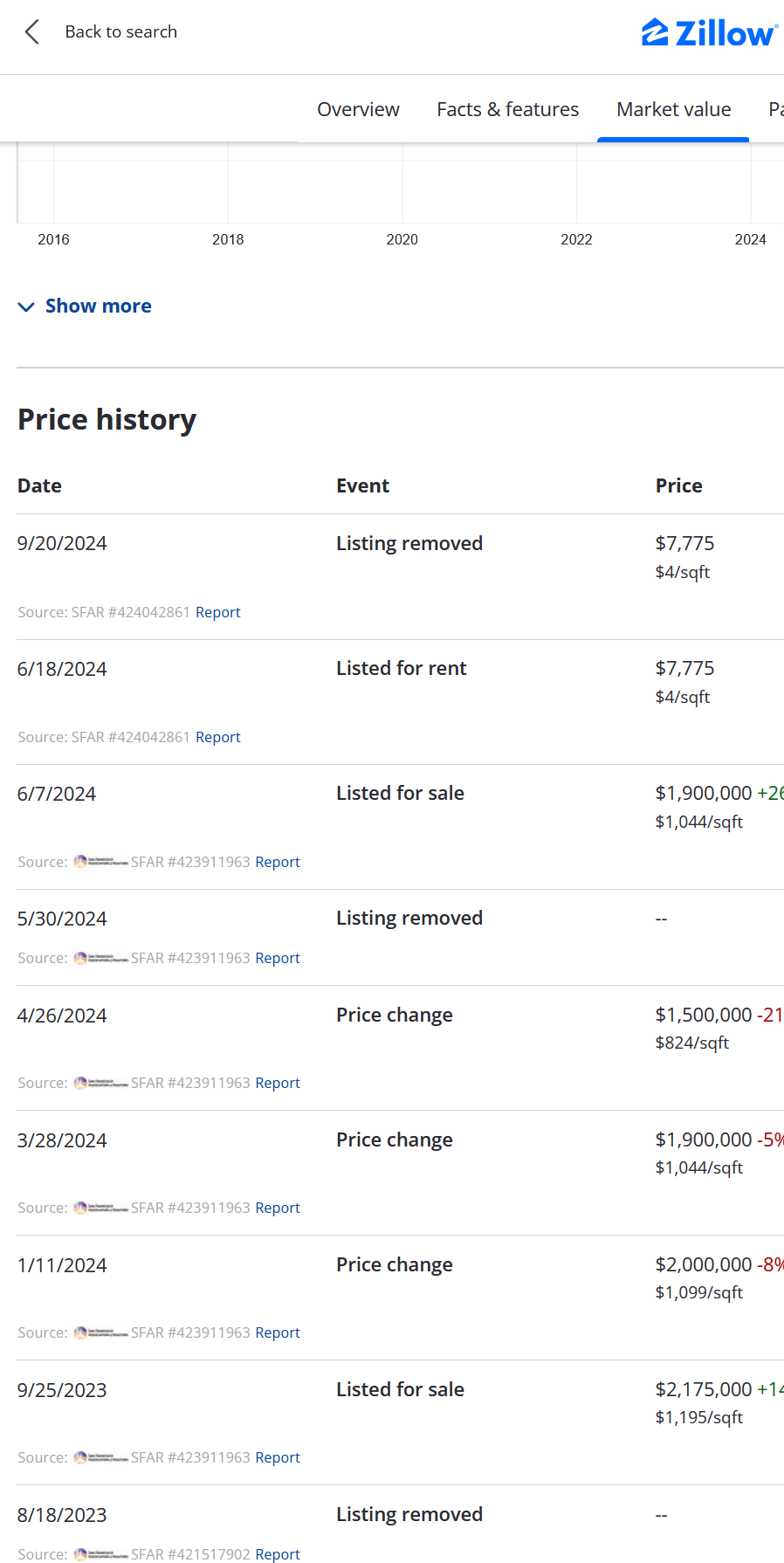Image resolution: width=784 pixels, height=1563 pixels.
Task: Report the 6/18/2024 Listed for rent entry
Action: pos(217,737)
